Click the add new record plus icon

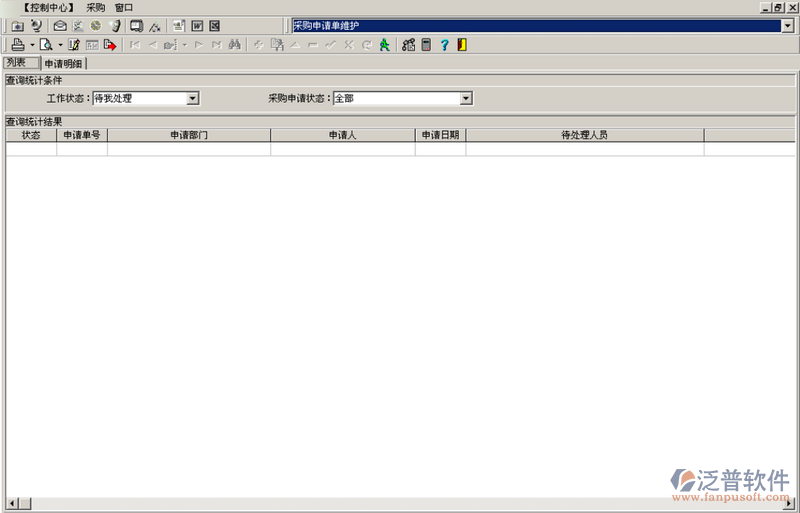[259, 45]
